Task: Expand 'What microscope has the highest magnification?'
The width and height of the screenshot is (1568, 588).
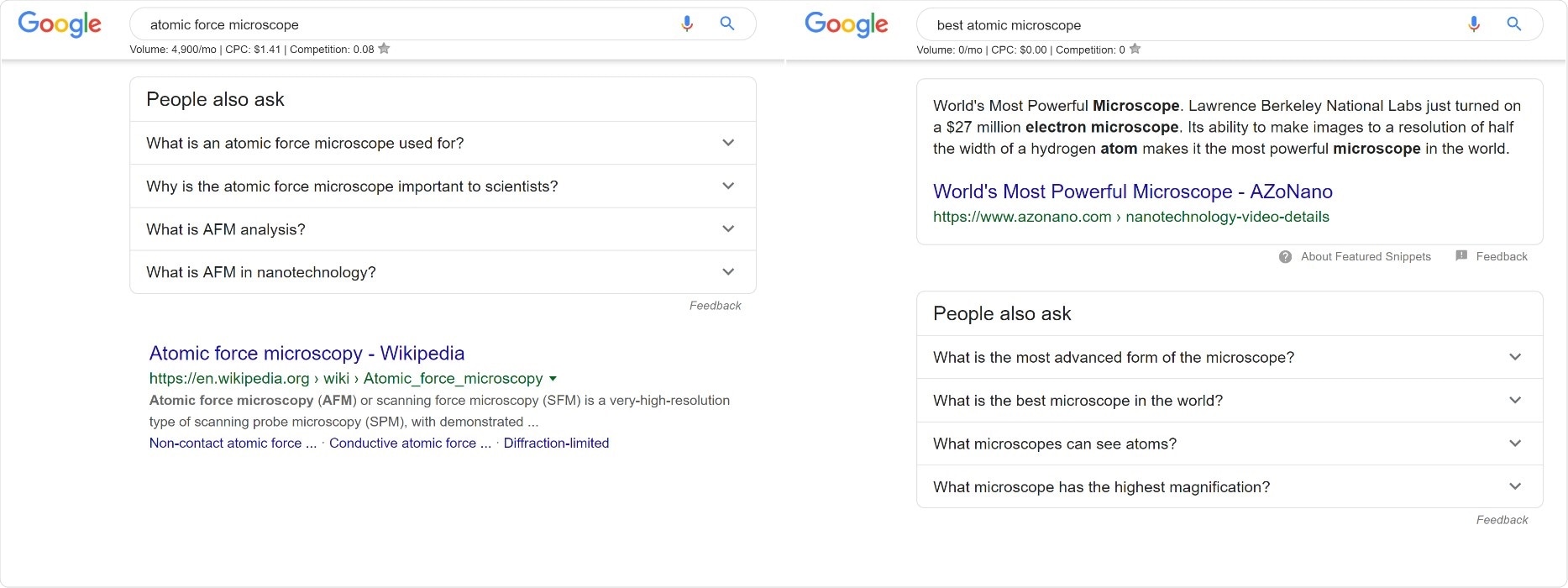Action: click(1230, 486)
